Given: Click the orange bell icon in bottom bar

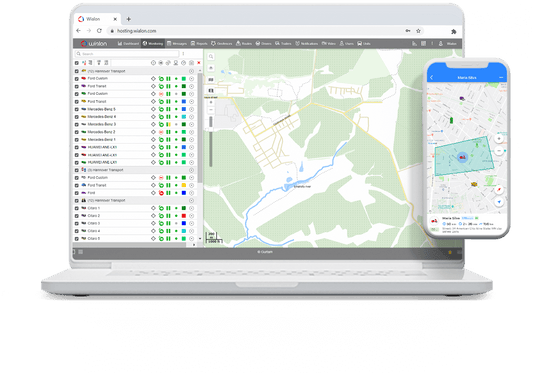Looking at the screenshot, I should point(450,252).
